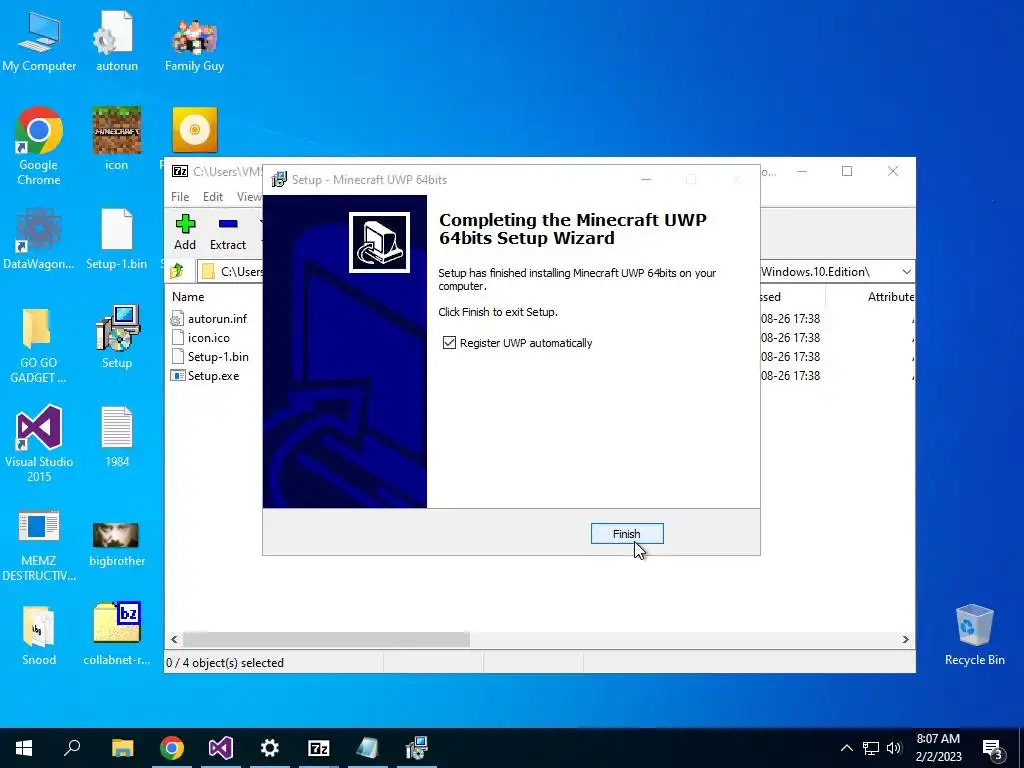Screen dimensions: 1024x768
Task: Open the View menu in 7-Zip
Action: (249, 197)
